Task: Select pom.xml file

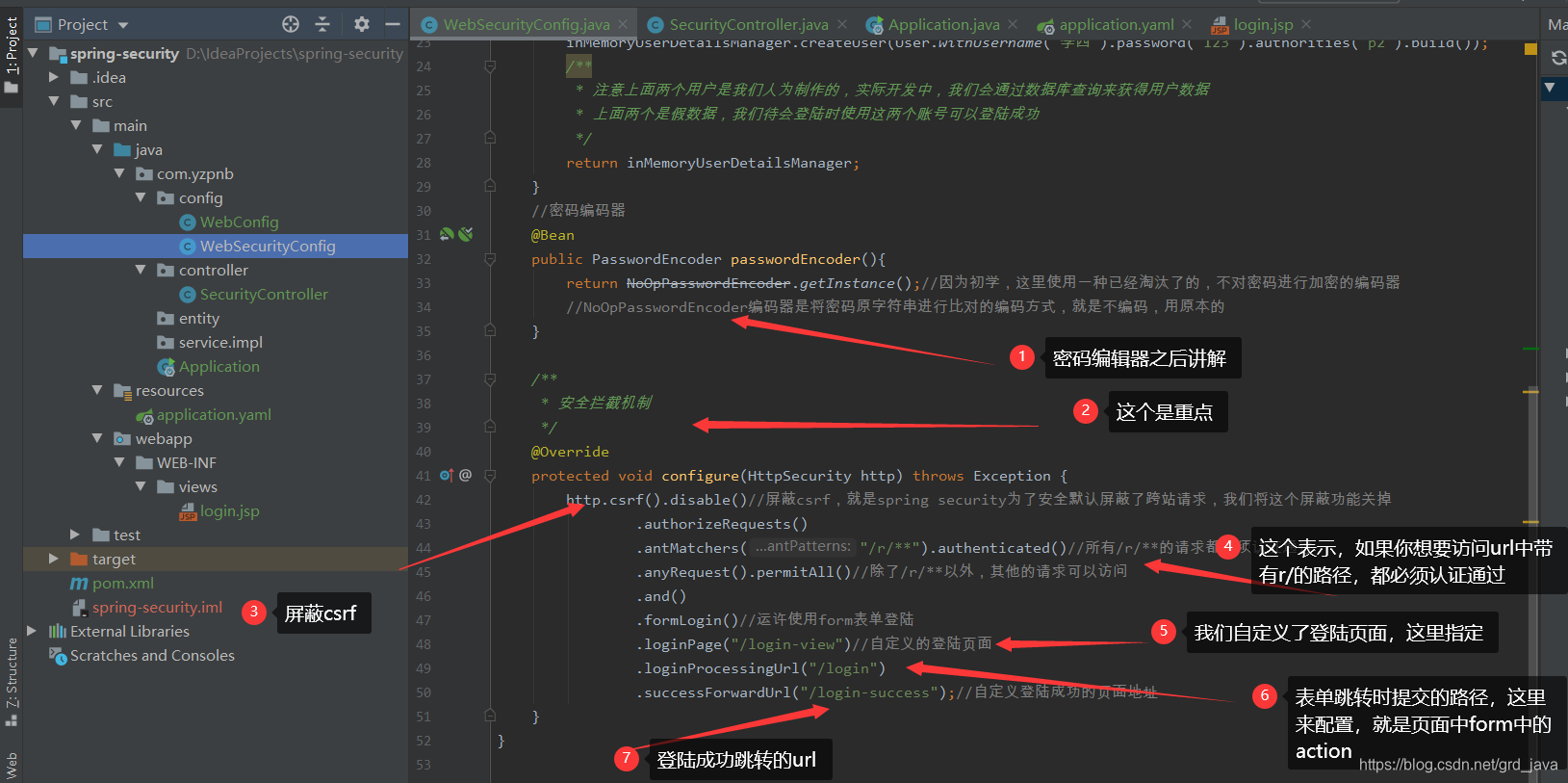Action: click(x=122, y=583)
